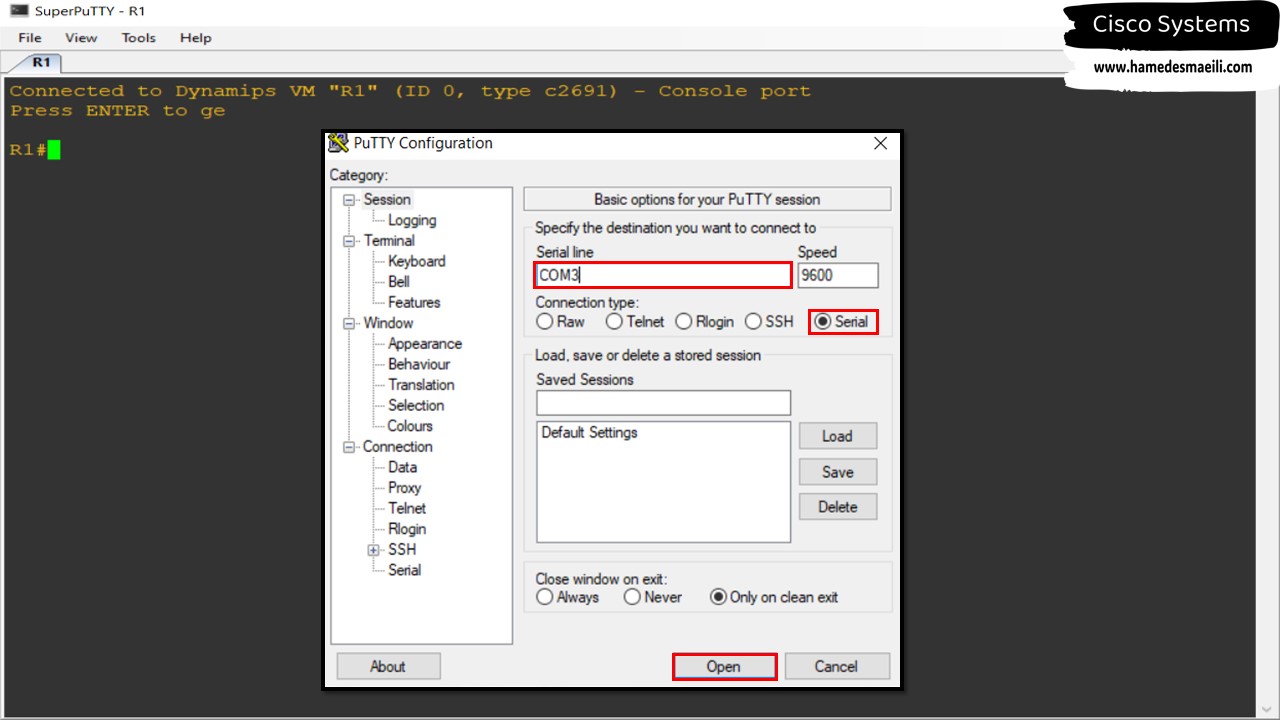Select Terminal category in the tree
The image size is (1280, 720).
(x=389, y=241)
